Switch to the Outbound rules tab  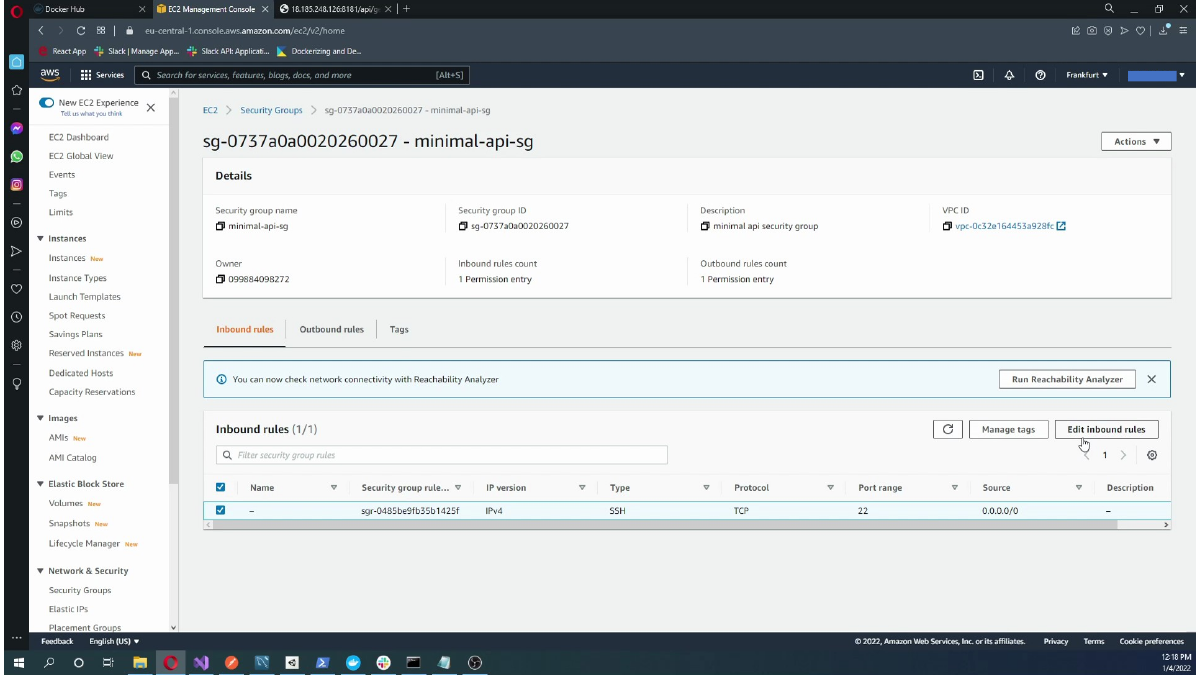click(x=332, y=329)
